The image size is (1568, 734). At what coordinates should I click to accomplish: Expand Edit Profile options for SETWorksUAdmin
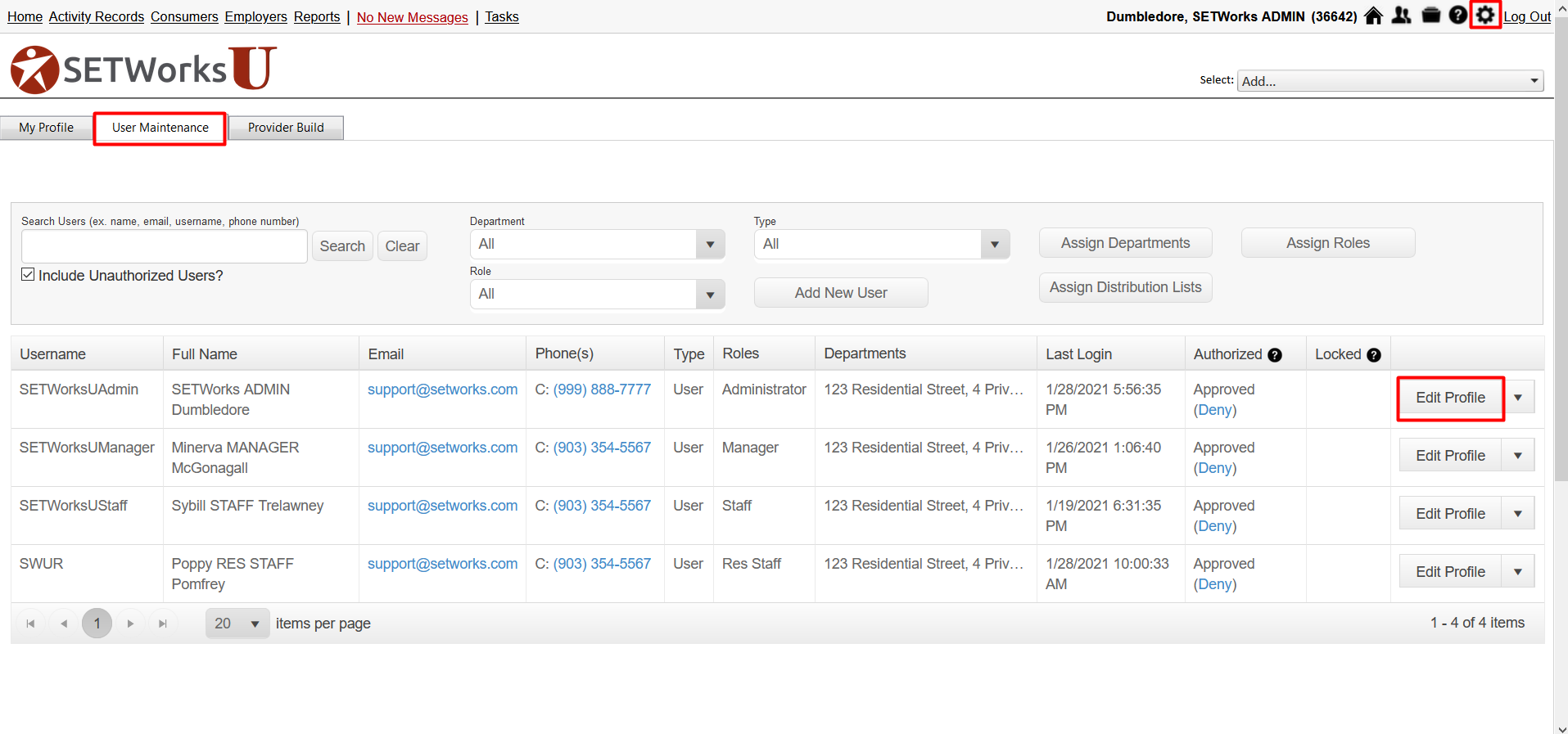[x=1518, y=398]
